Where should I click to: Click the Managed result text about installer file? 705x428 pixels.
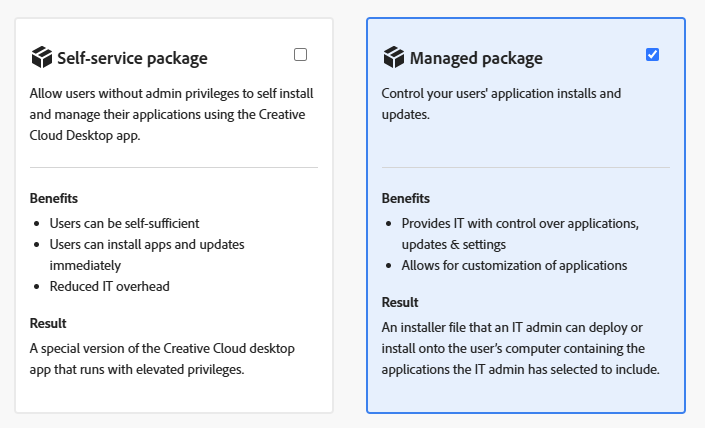click(520, 348)
